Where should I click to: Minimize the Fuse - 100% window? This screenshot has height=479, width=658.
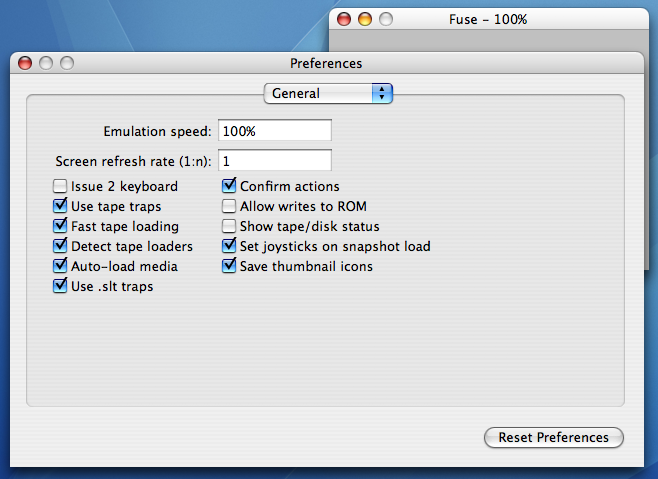click(x=365, y=19)
